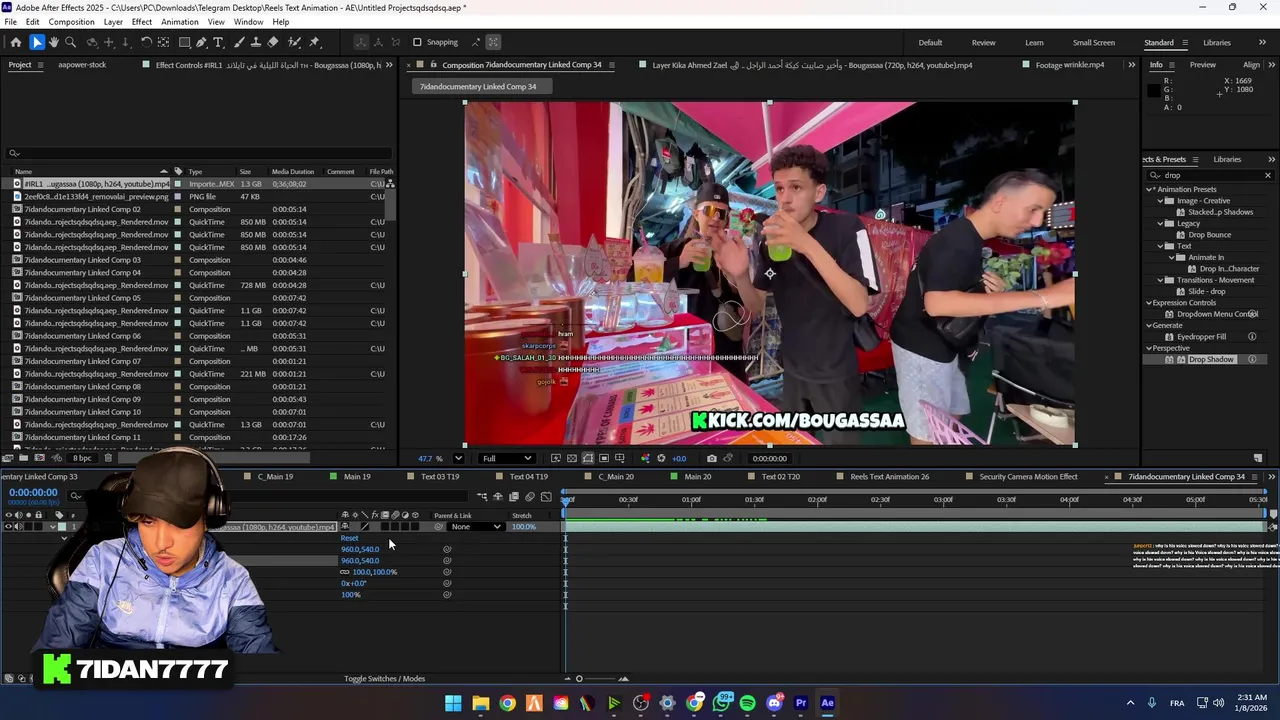Click info icon beside Eyedropper Fill effect

point(1252,337)
